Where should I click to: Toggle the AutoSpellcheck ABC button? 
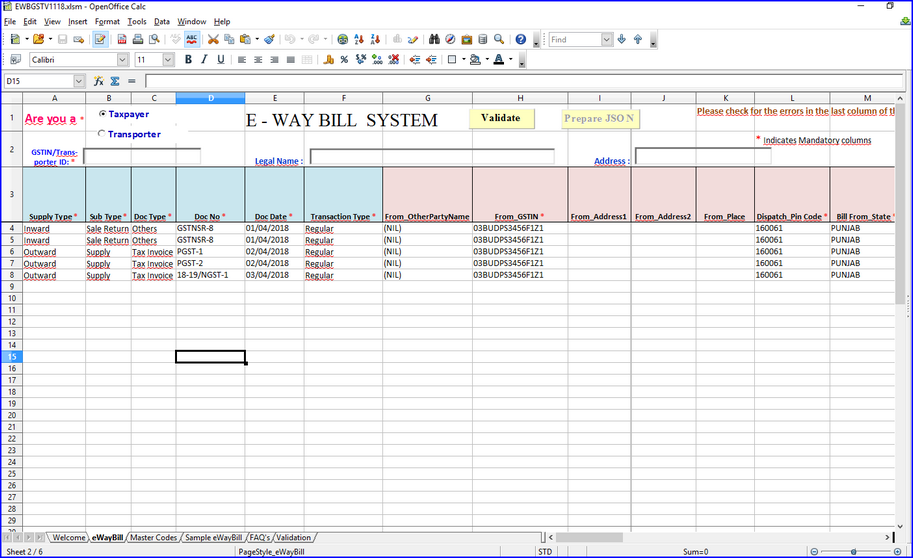coord(190,39)
